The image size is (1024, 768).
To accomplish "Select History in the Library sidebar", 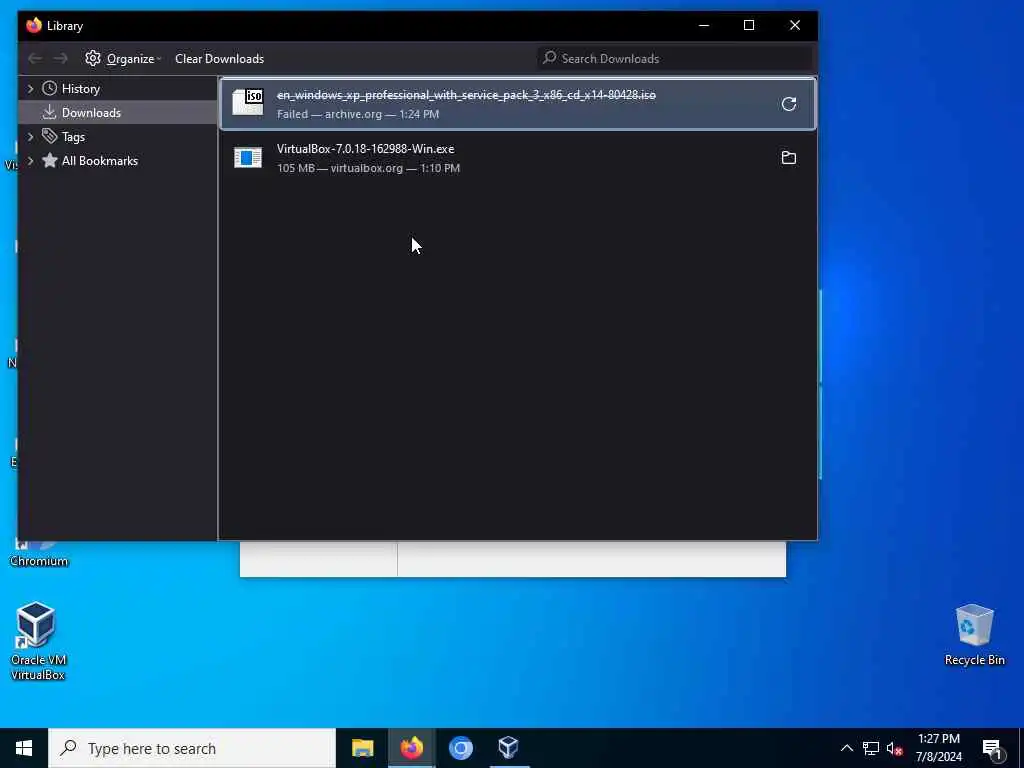I will coord(118,88).
